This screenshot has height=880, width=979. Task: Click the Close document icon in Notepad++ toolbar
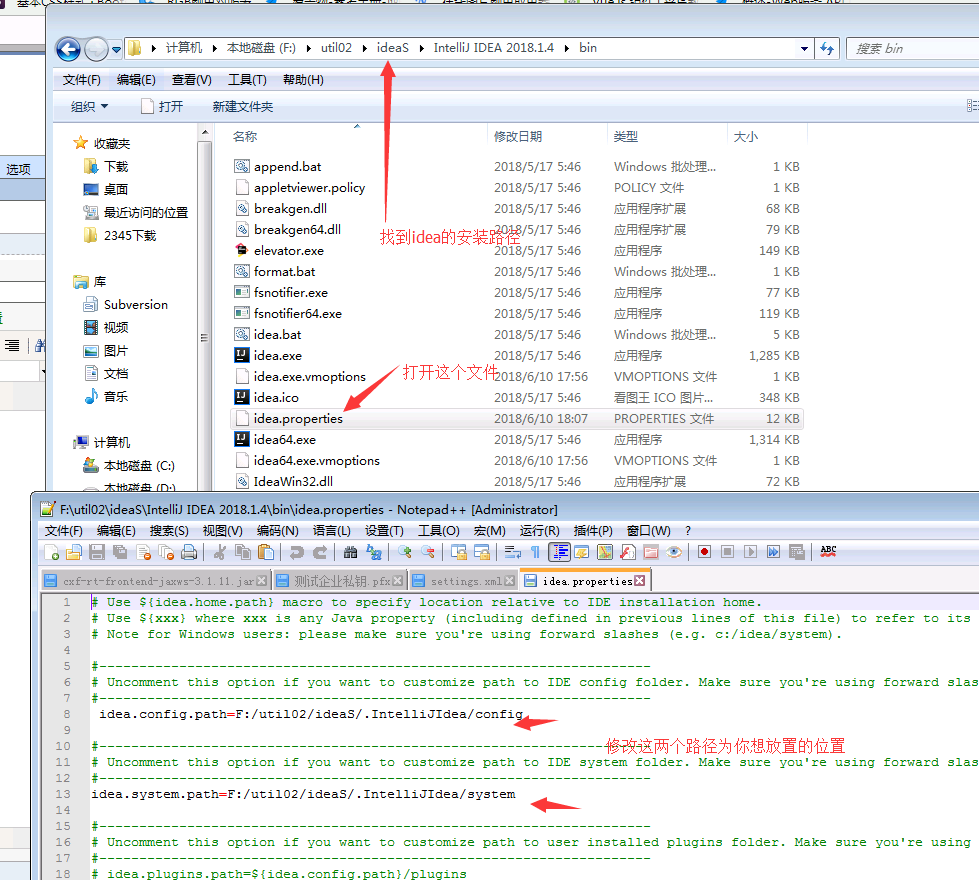point(144,552)
